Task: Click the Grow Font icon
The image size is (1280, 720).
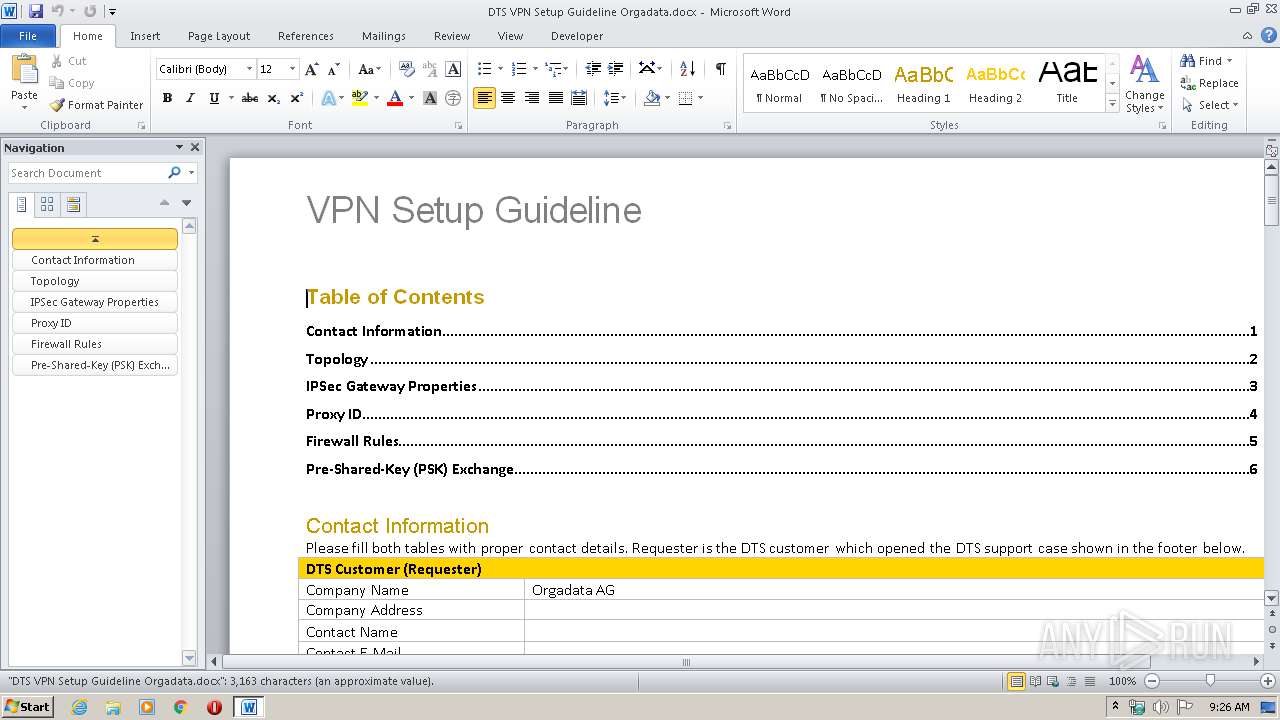Action: coord(312,69)
